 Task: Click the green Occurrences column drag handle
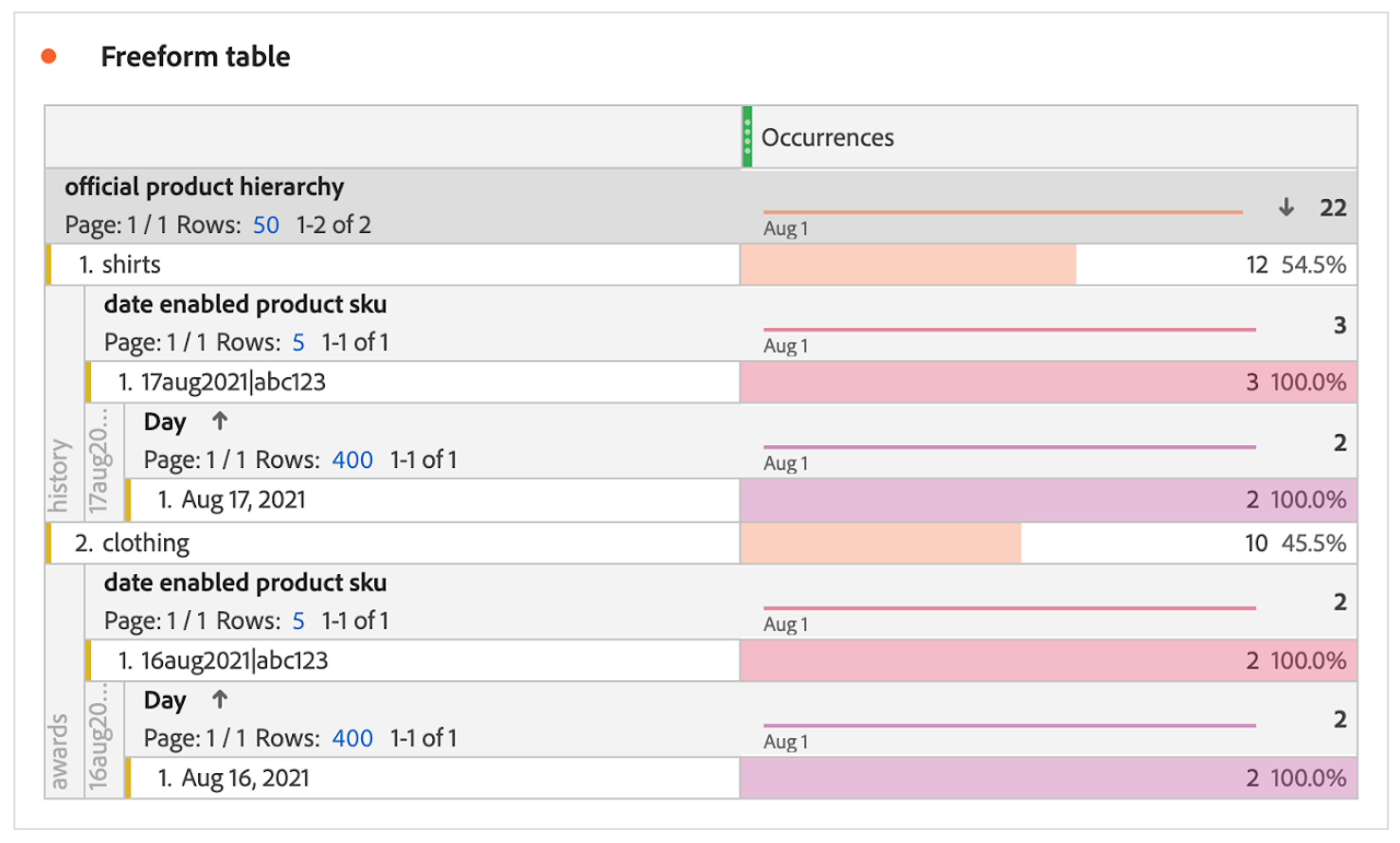tap(747, 137)
